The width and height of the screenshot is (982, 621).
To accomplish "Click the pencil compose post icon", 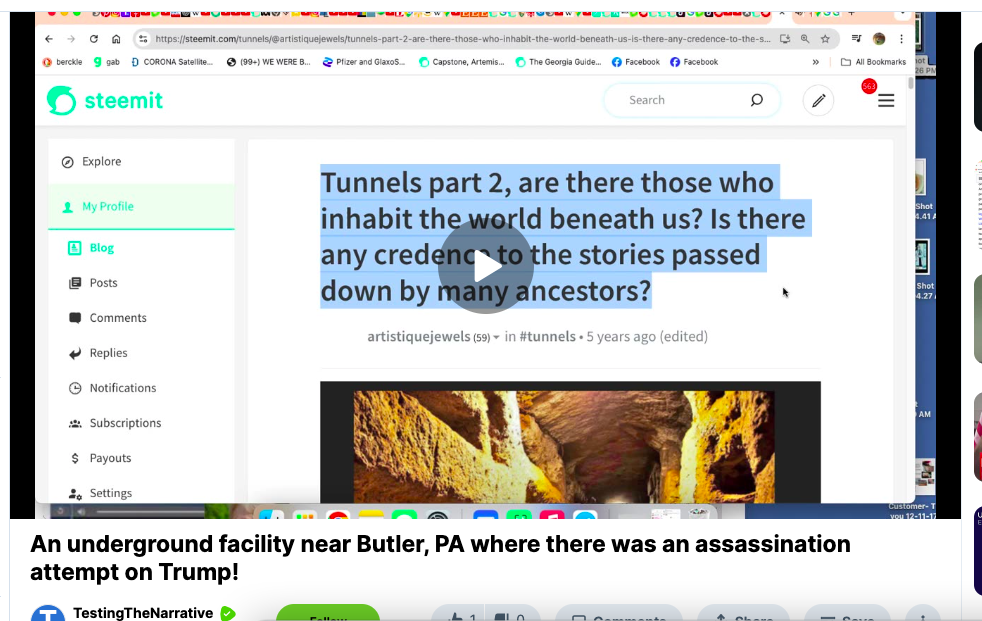I will (818, 100).
